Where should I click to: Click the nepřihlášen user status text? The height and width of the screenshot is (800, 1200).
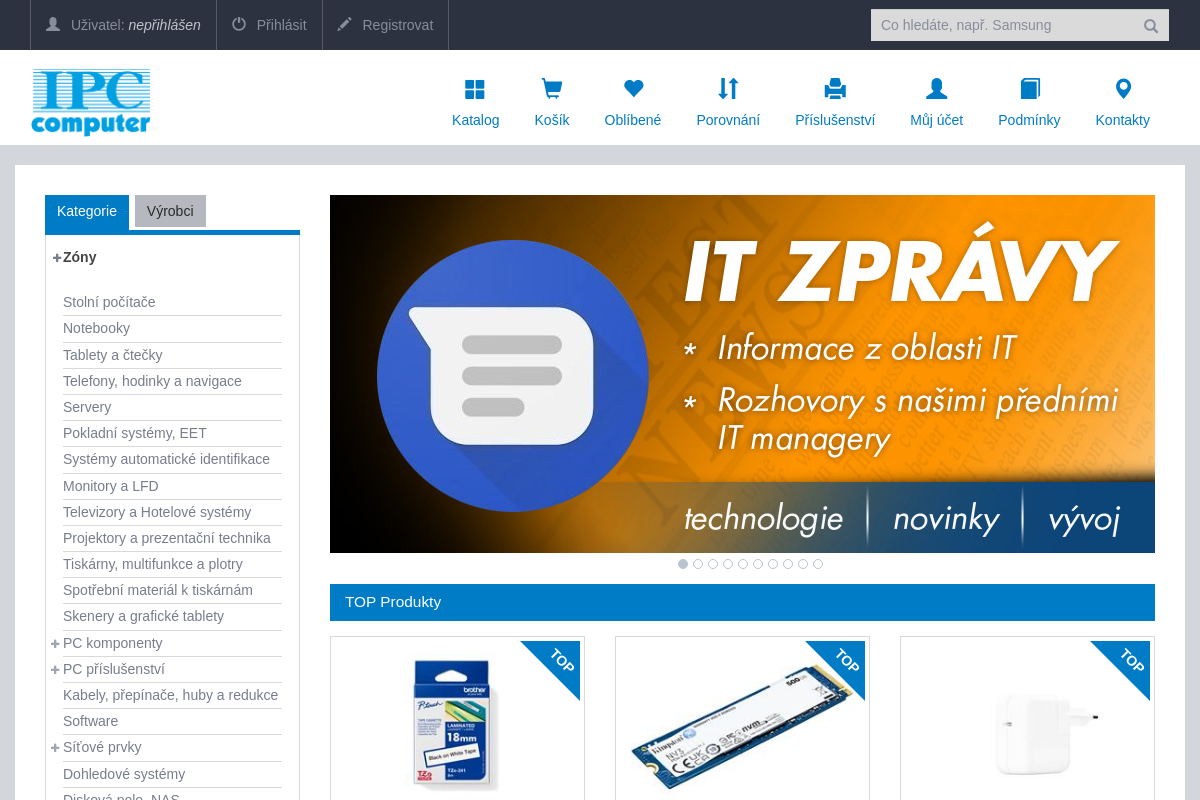click(x=164, y=25)
